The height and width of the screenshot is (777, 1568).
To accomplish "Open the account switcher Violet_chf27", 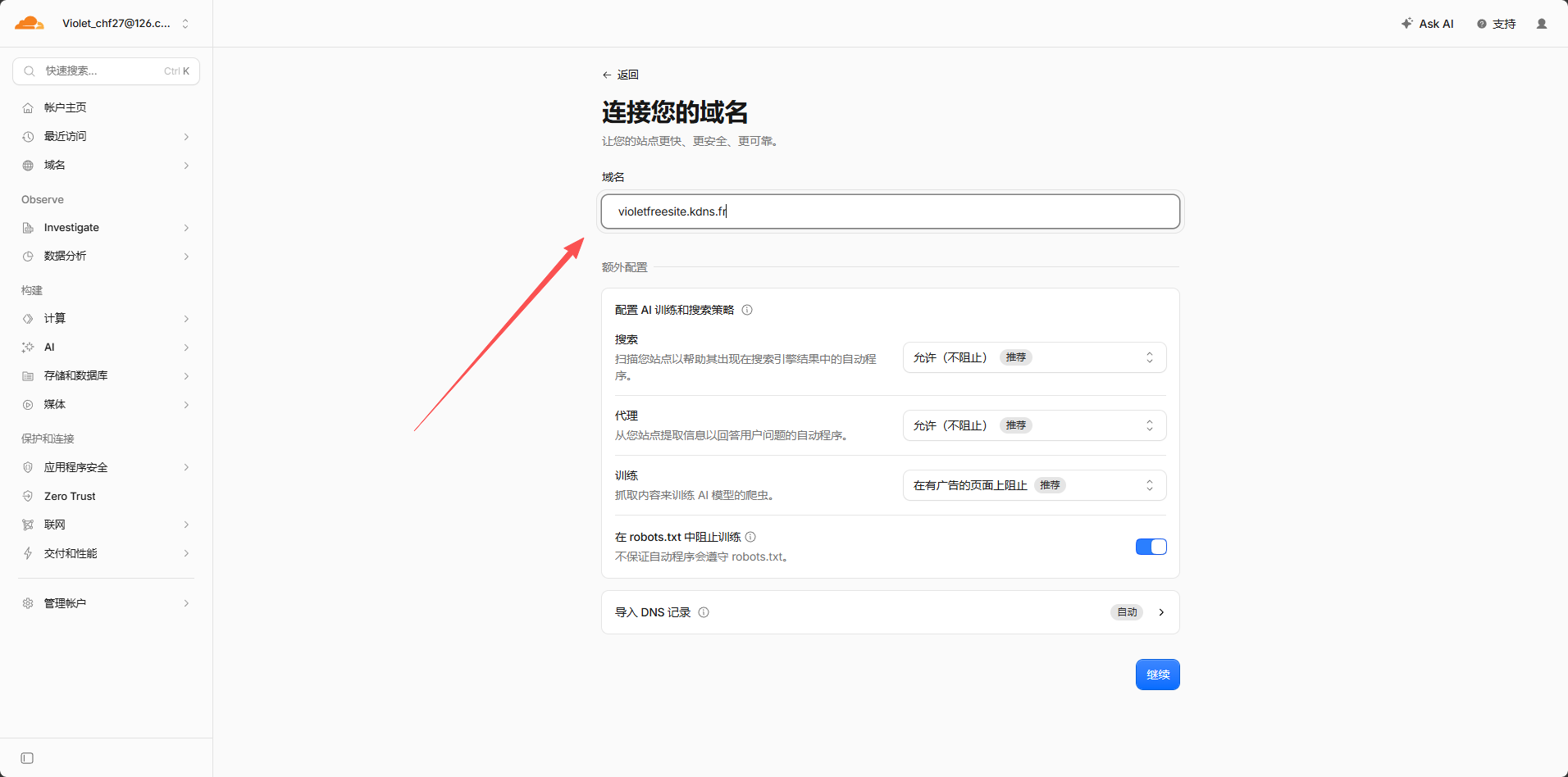I will point(125,24).
